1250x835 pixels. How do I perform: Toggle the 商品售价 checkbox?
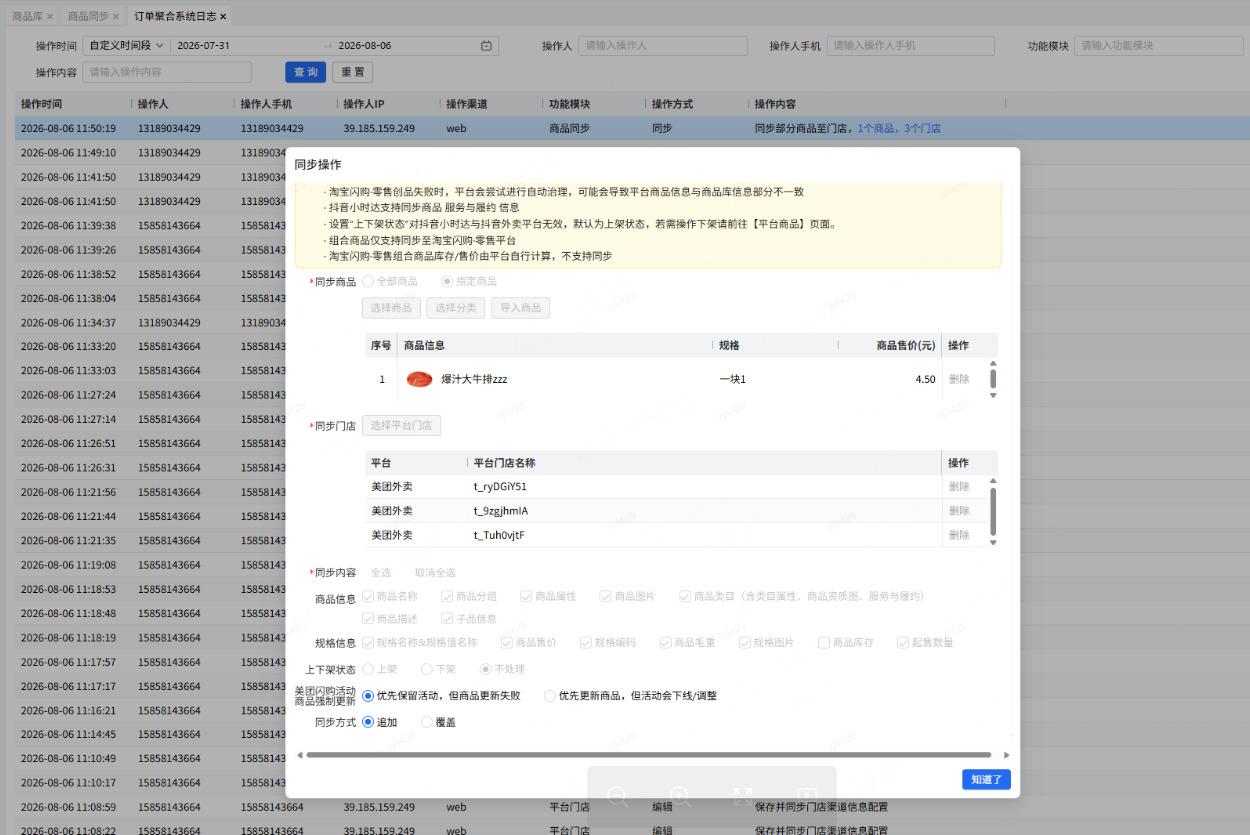(x=507, y=643)
